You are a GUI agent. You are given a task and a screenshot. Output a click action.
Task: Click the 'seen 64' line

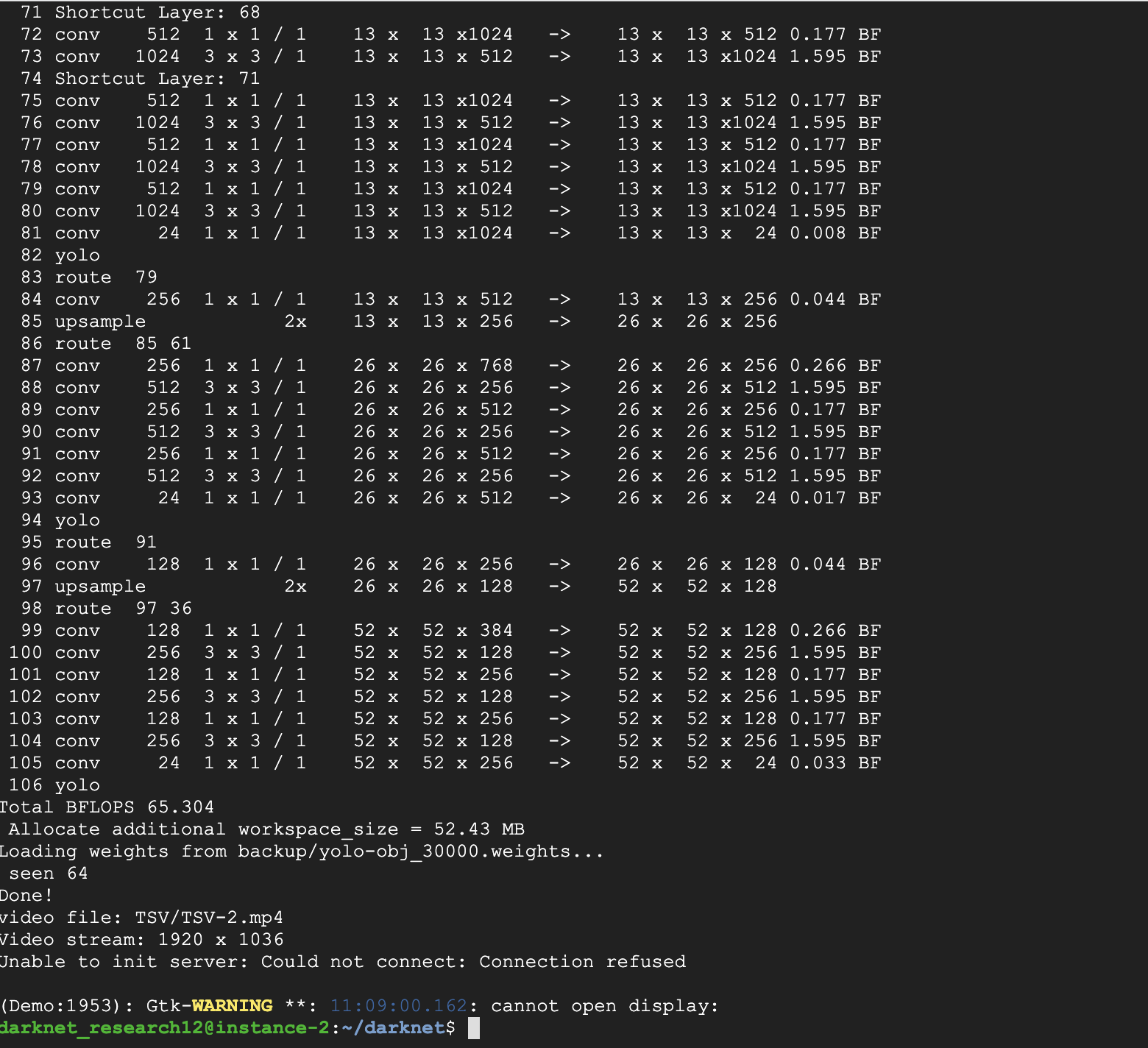coord(49,874)
